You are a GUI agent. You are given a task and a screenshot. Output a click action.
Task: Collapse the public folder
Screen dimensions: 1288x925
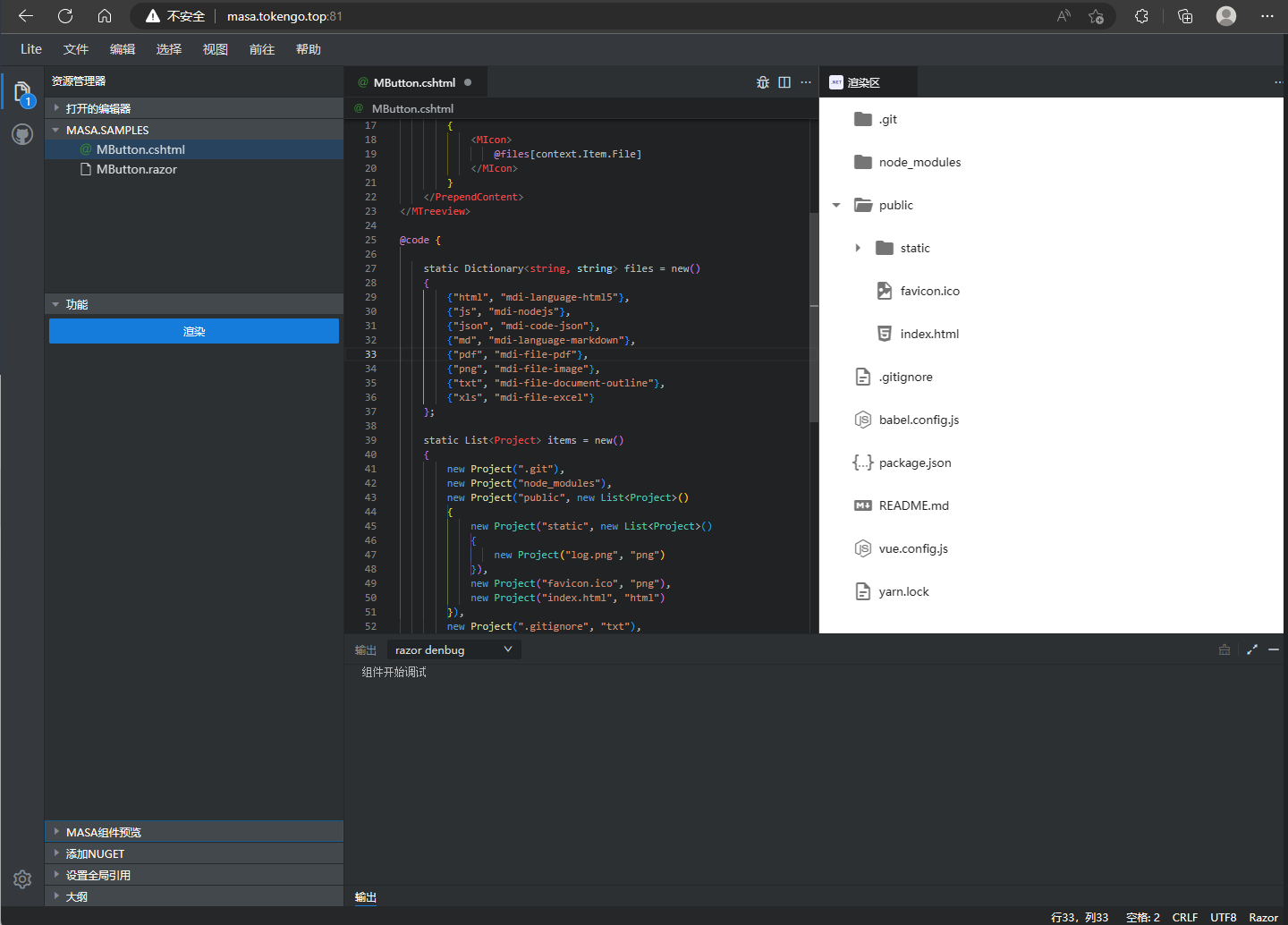[835, 205]
